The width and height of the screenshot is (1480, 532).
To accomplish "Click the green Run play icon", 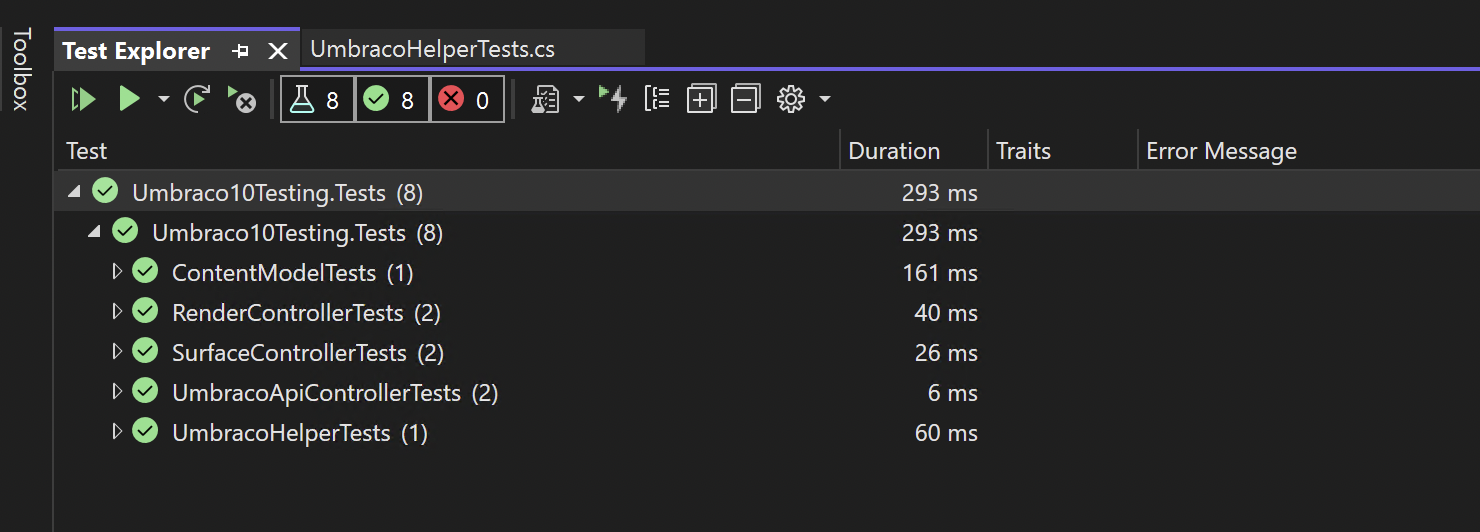I will click(129, 99).
